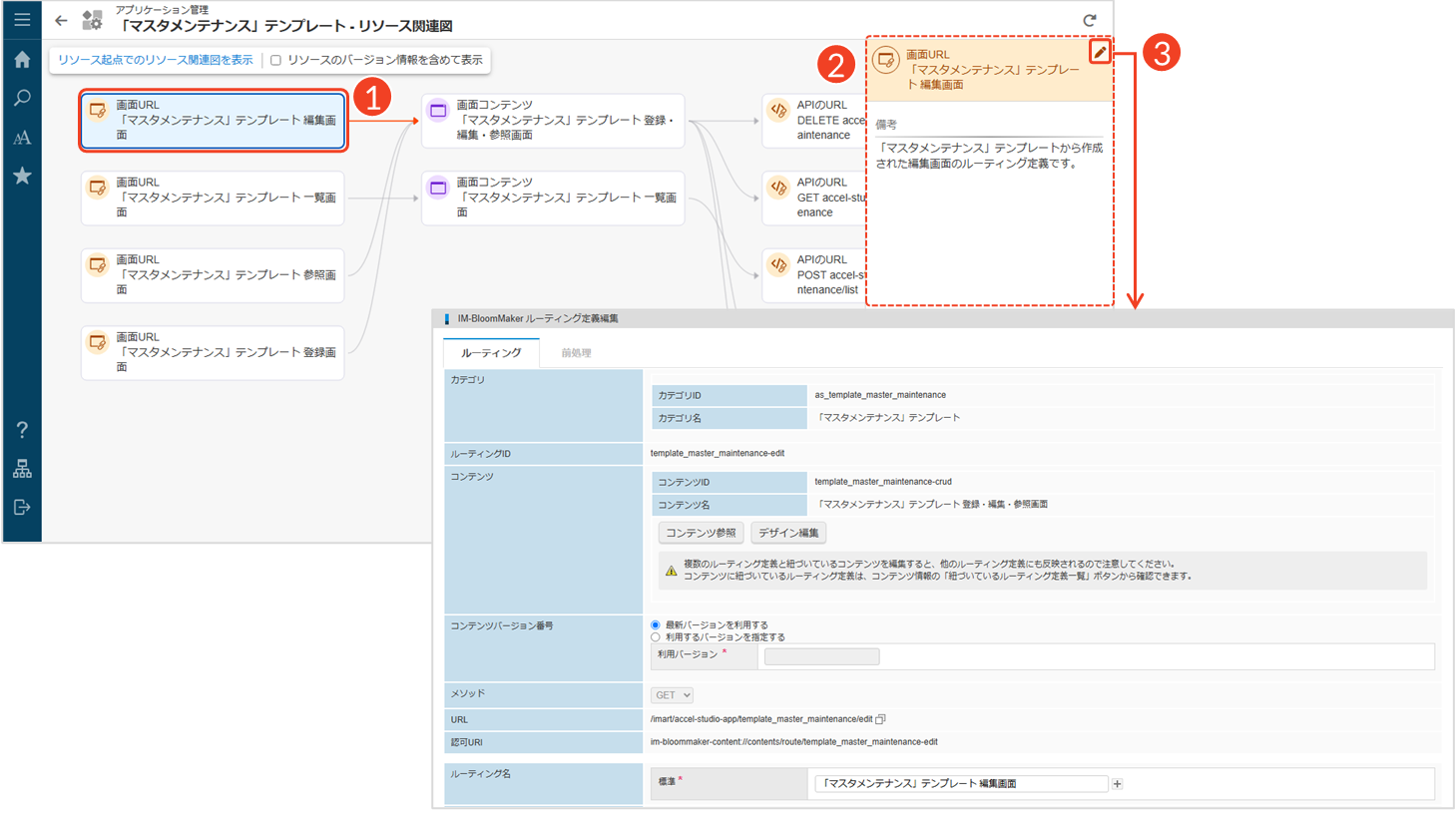Viewport: 1456px width, 813px height.
Task: Switch to the 前処理 tab
Action: point(576,353)
